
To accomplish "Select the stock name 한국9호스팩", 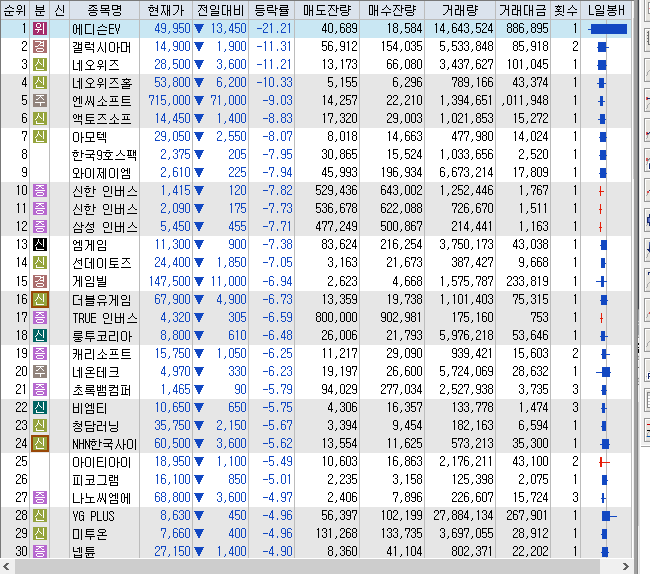I will [x=104, y=155].
